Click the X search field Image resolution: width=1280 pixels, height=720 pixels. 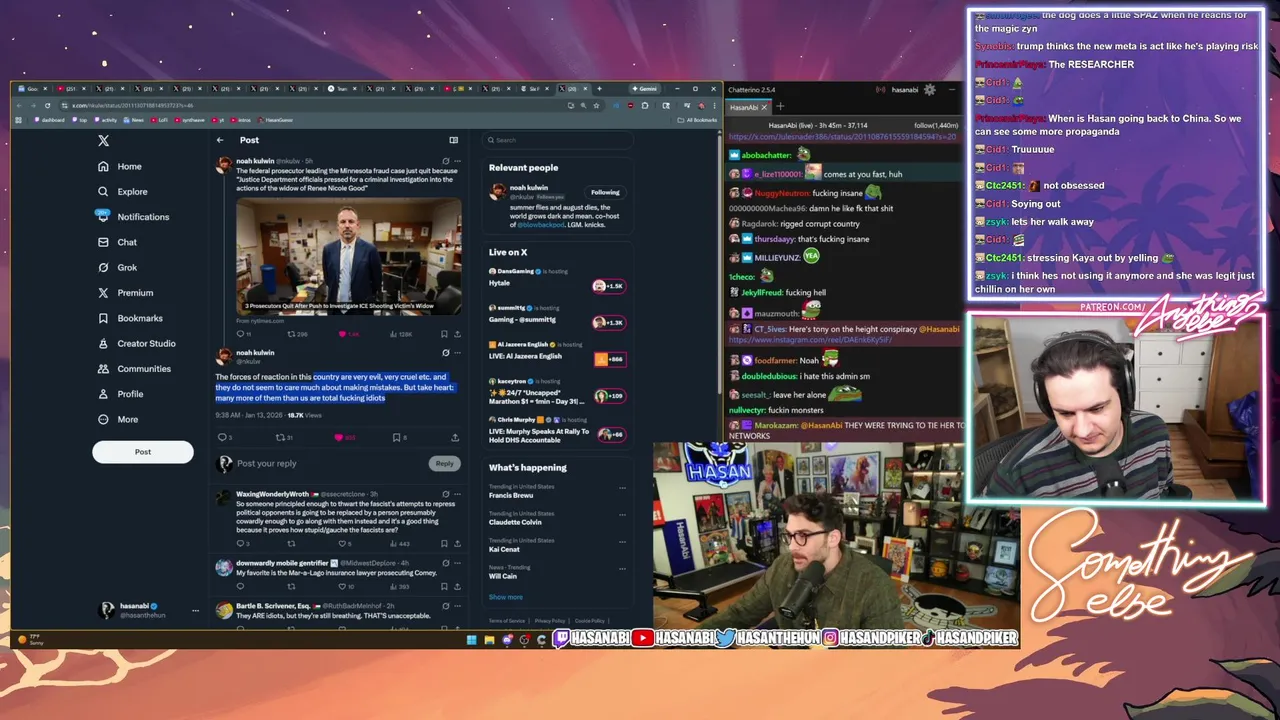click(557, 140)
